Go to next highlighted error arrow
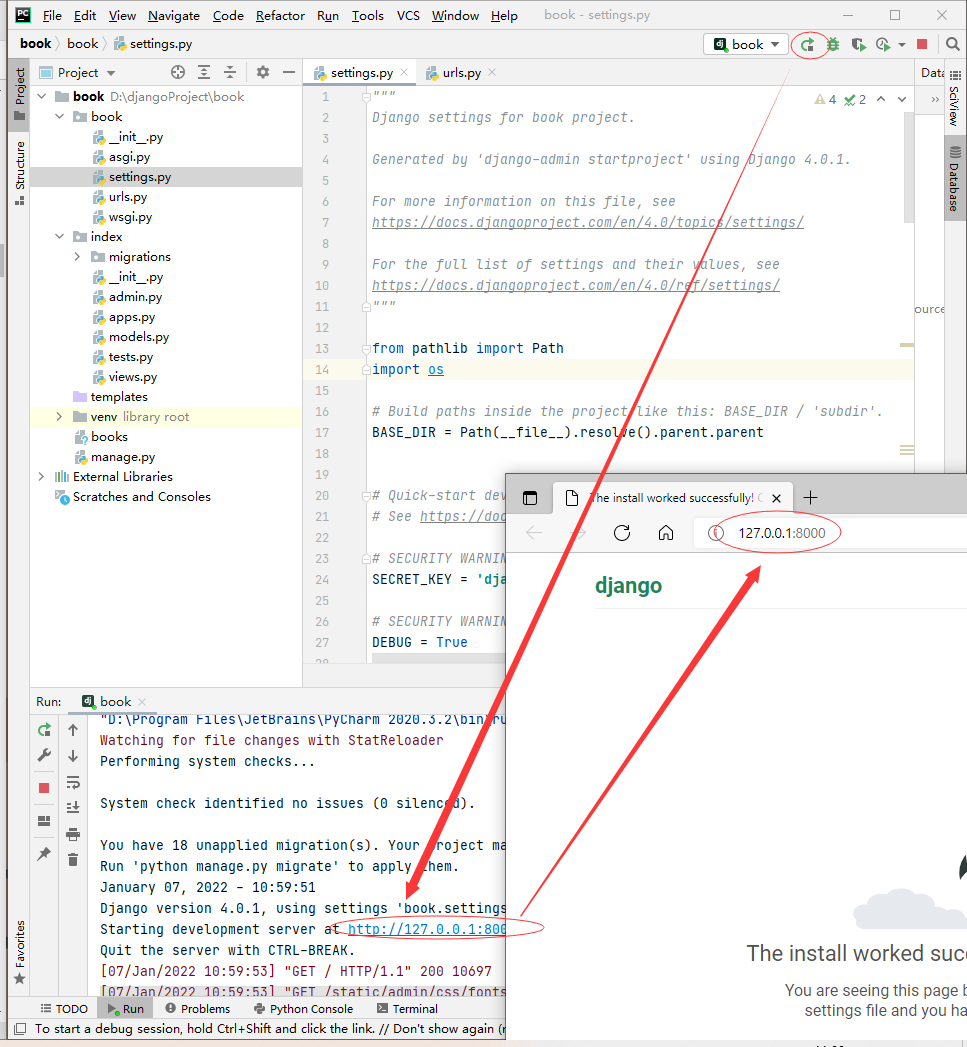967x1047 pixels. (902, 99)
